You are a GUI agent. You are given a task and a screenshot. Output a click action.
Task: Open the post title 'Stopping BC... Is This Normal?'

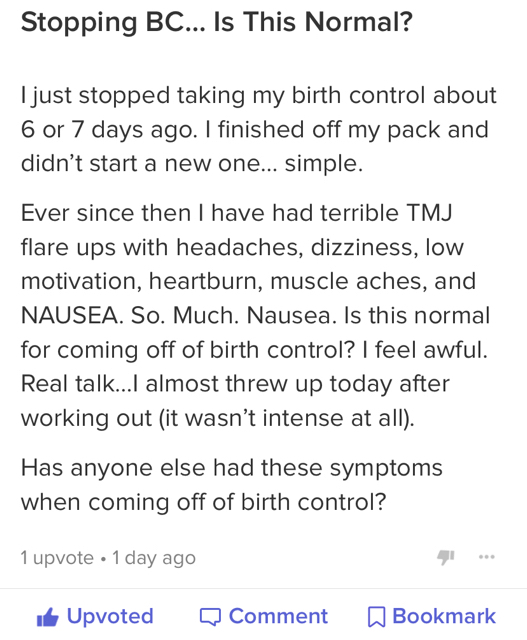pos(217,22)
